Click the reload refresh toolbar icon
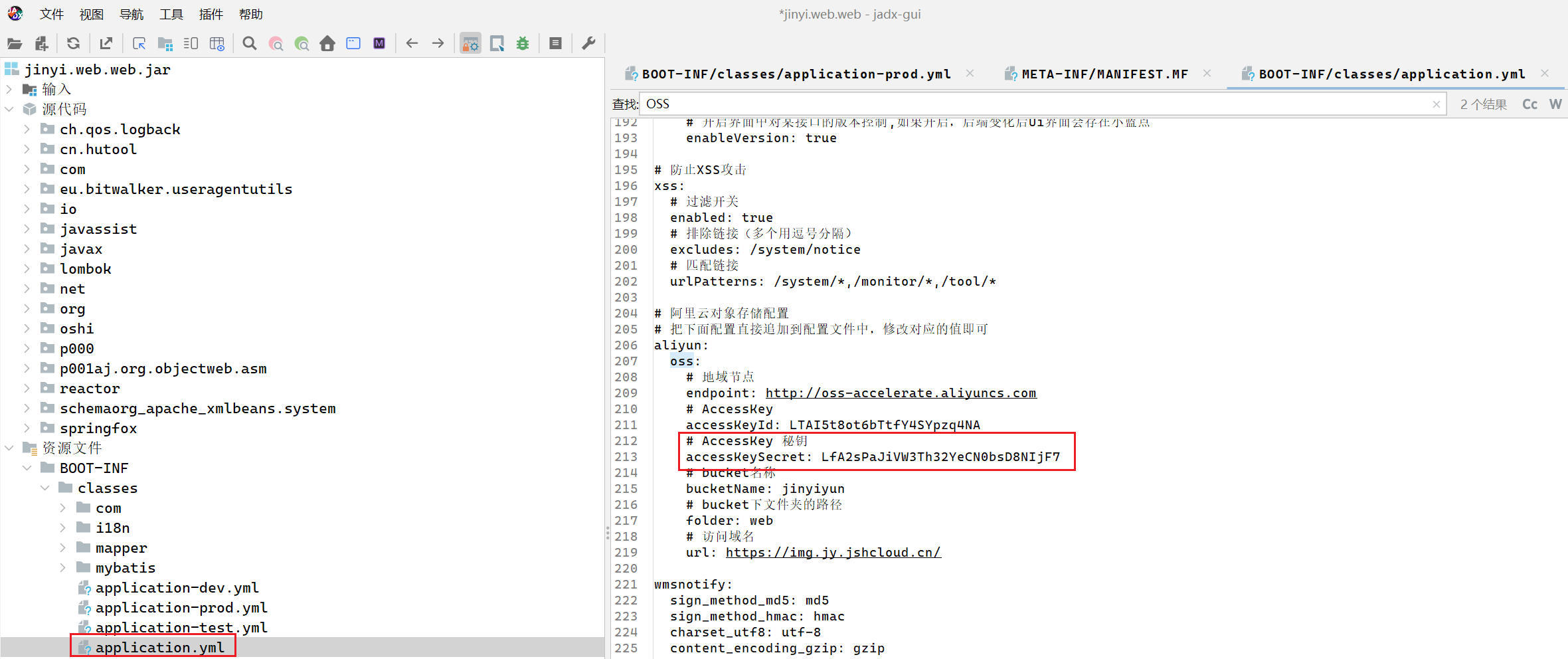Viewport: 1568px width, 659px height. 73,44
